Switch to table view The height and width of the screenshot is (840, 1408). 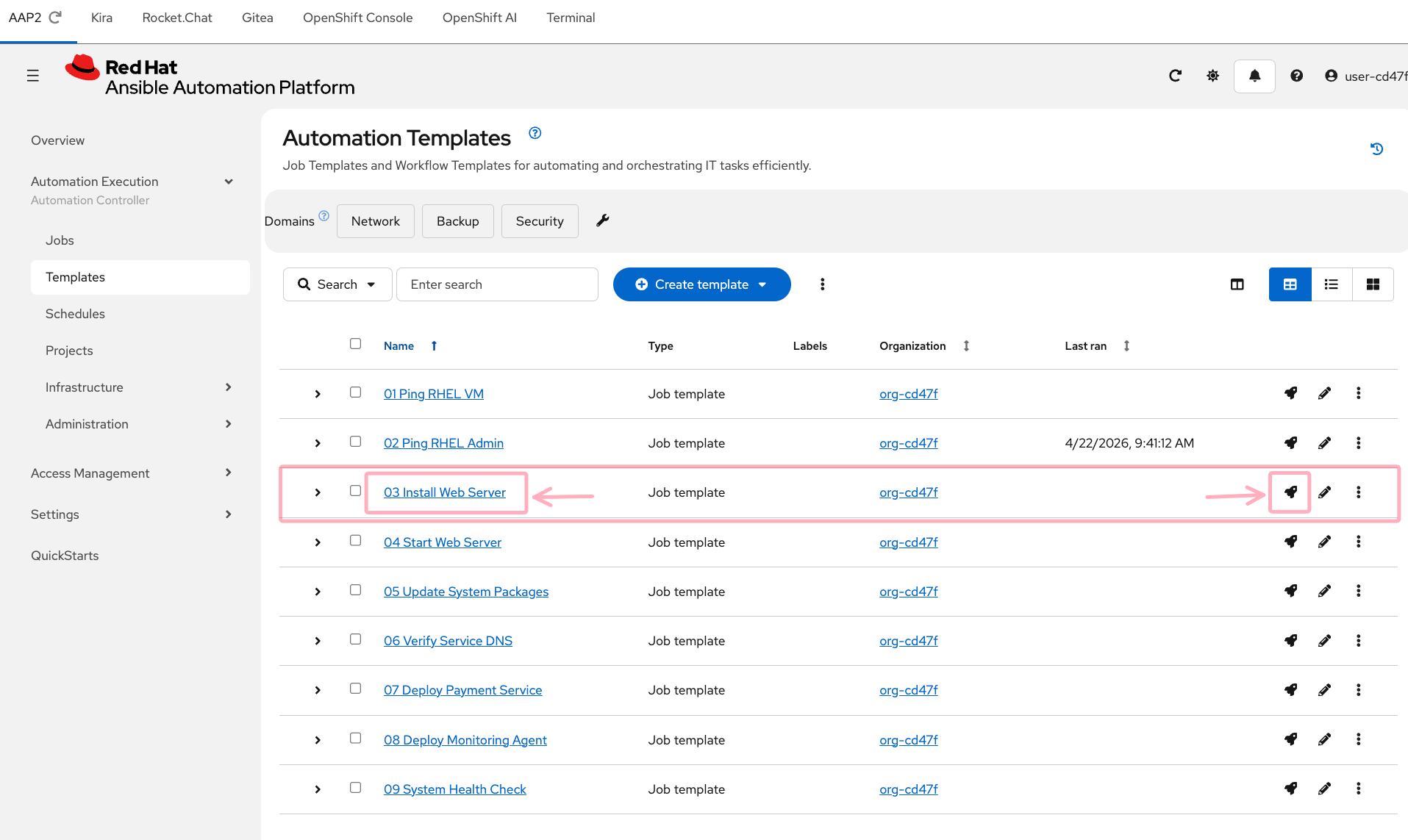1290,284
